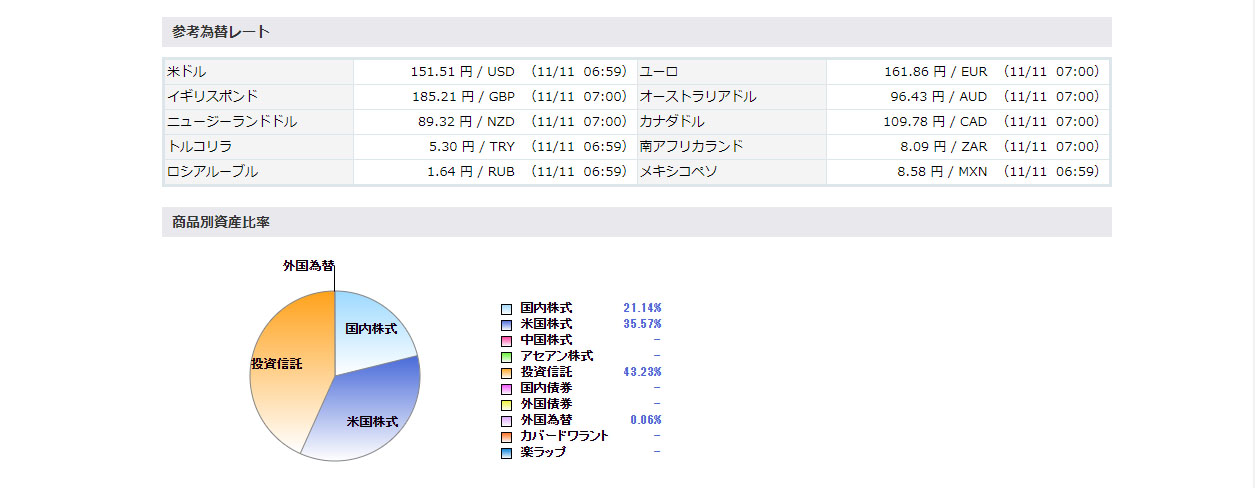Click the 43.23% value in the legend
The height and width of the screenshot is (488, 1255).
[x=642, y=372]
